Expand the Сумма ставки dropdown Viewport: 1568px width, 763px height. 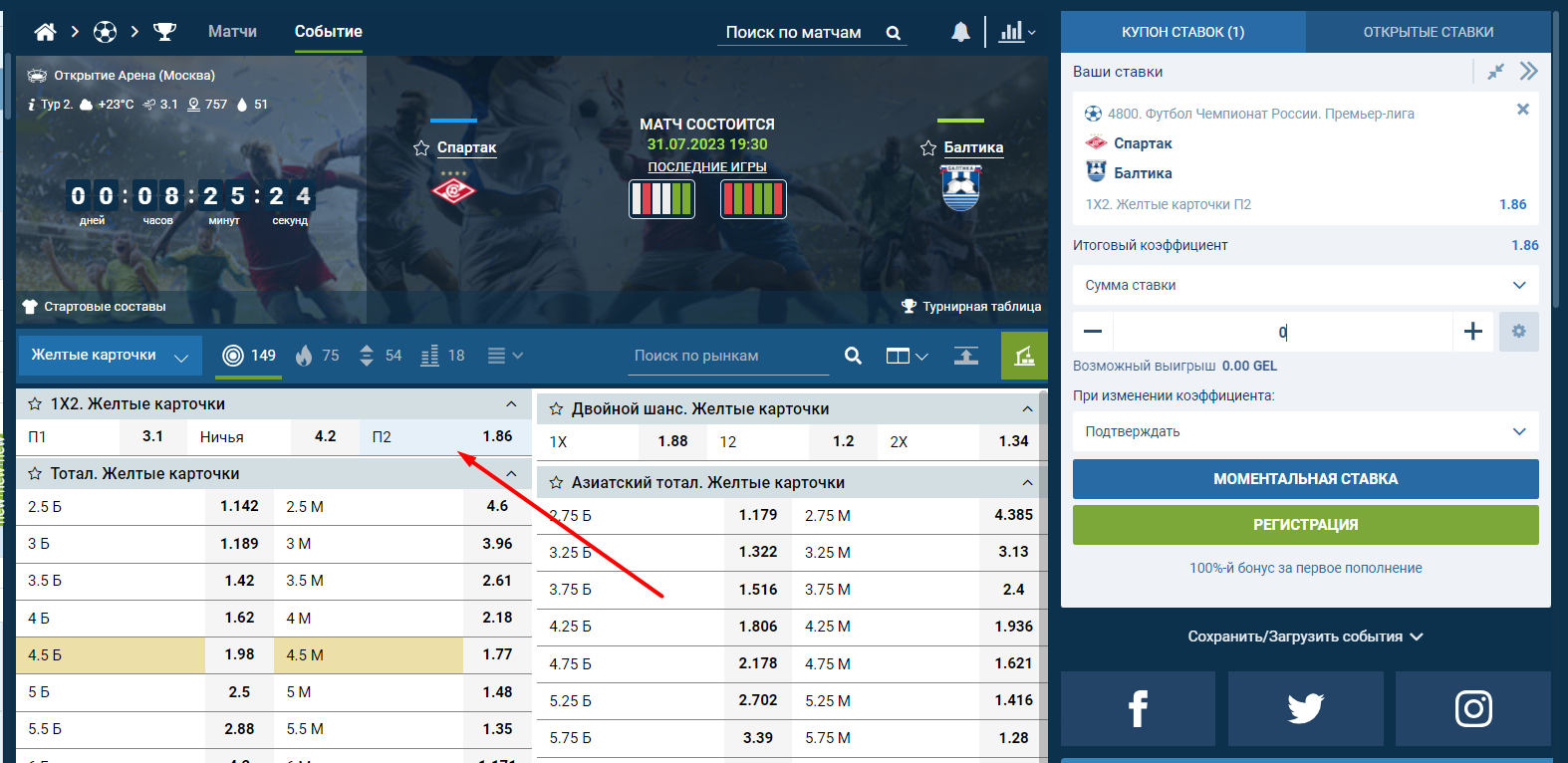(x=1305, y=285)
